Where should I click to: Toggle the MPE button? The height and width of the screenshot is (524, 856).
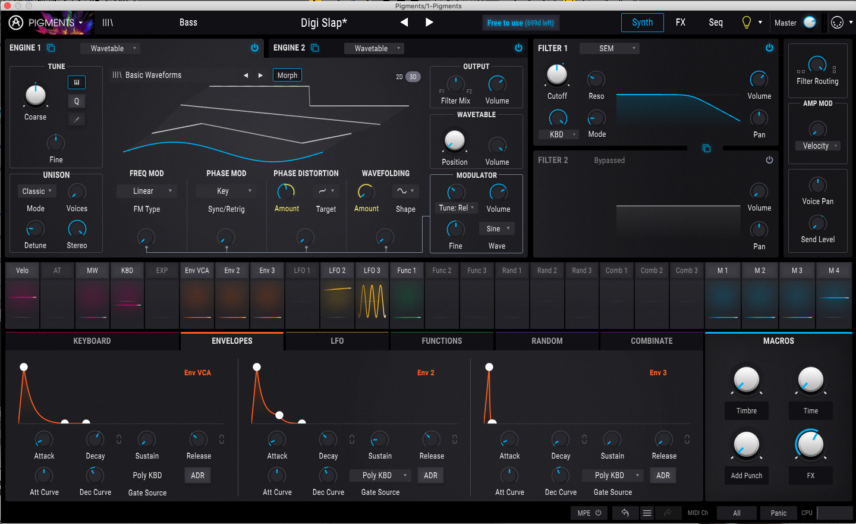(x=589, y=513)
